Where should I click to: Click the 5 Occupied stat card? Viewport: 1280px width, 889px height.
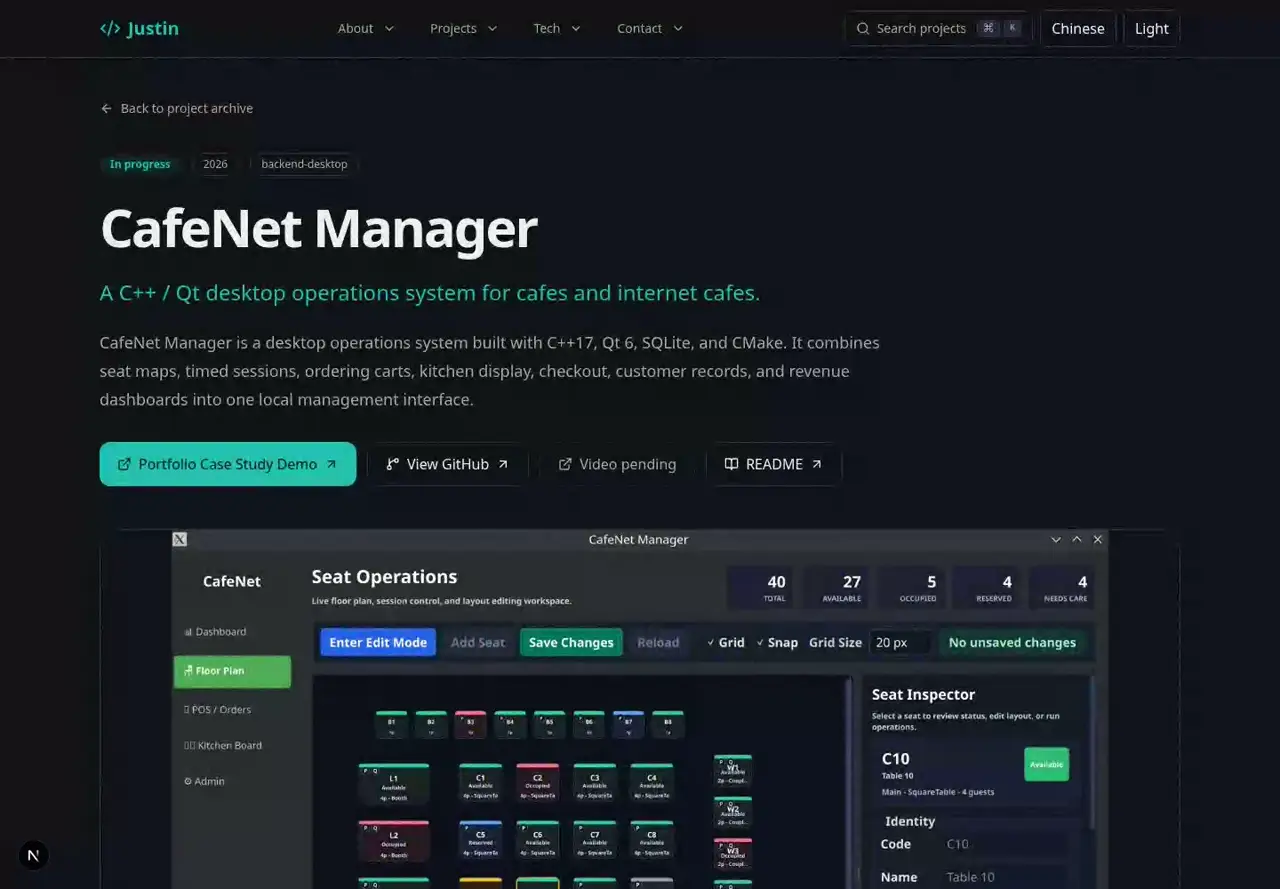(912, 588)
